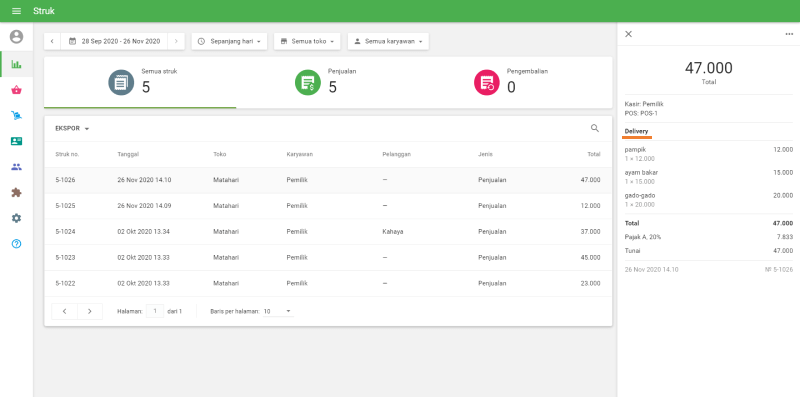Click customer name Kahaya

[x=392, y=232]
